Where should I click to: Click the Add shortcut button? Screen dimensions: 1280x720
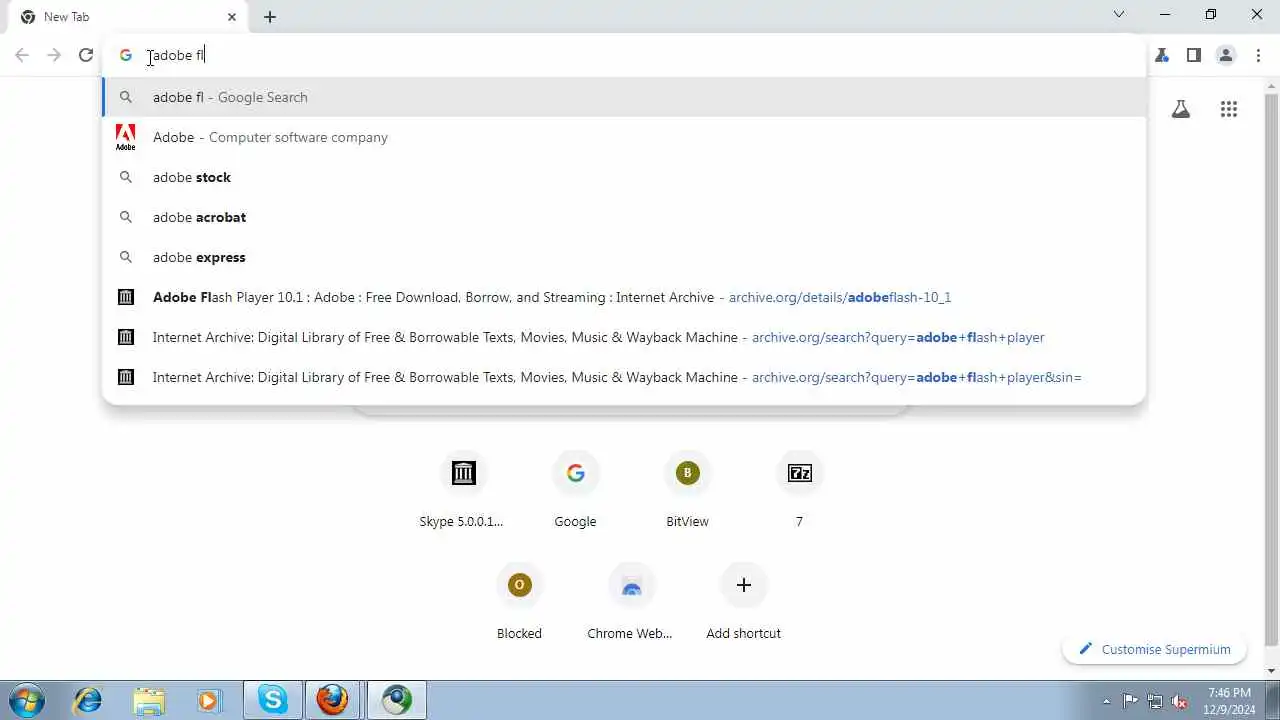[x=743, y=601]
